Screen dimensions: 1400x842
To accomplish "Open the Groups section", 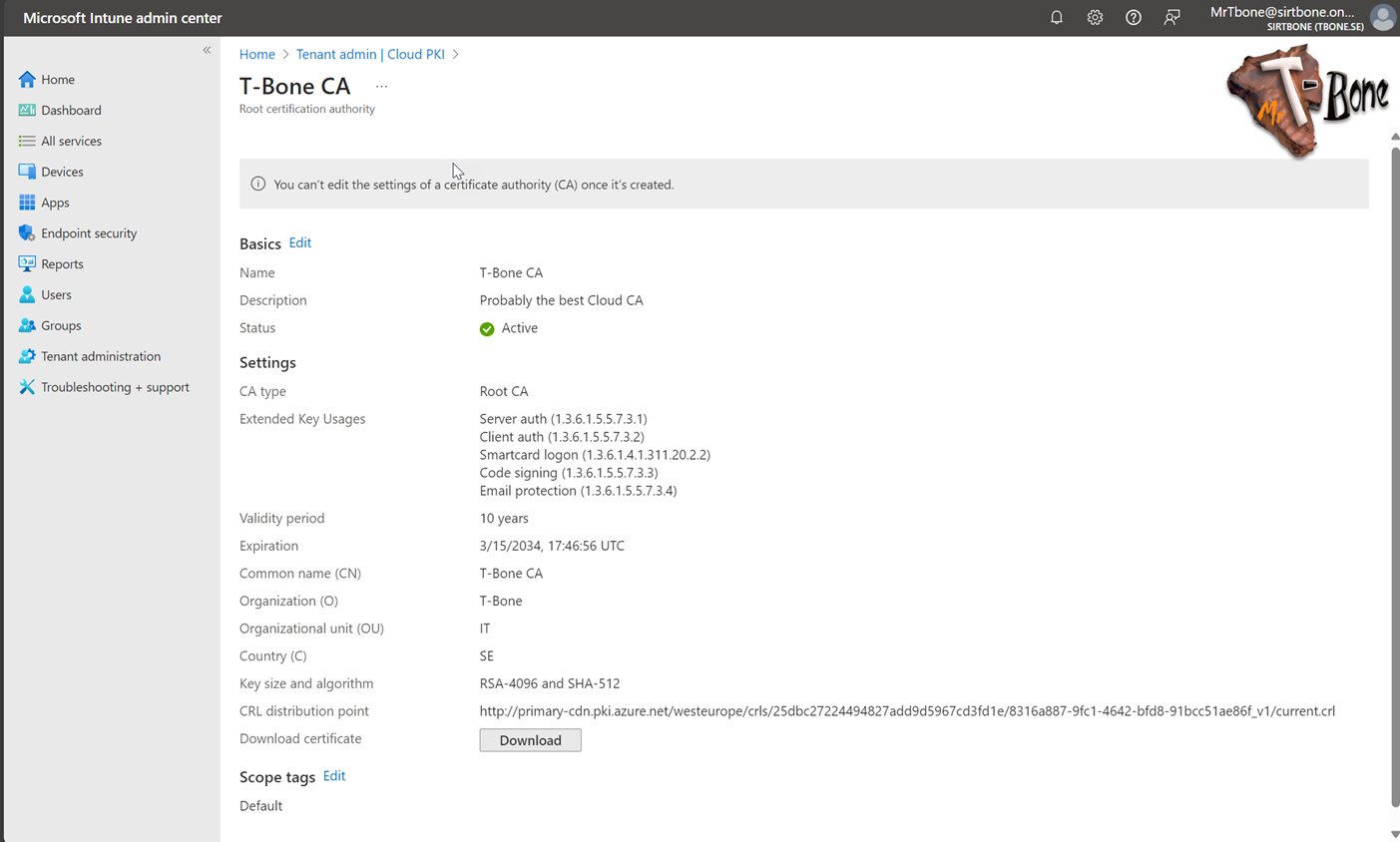I will coord(62,325).
